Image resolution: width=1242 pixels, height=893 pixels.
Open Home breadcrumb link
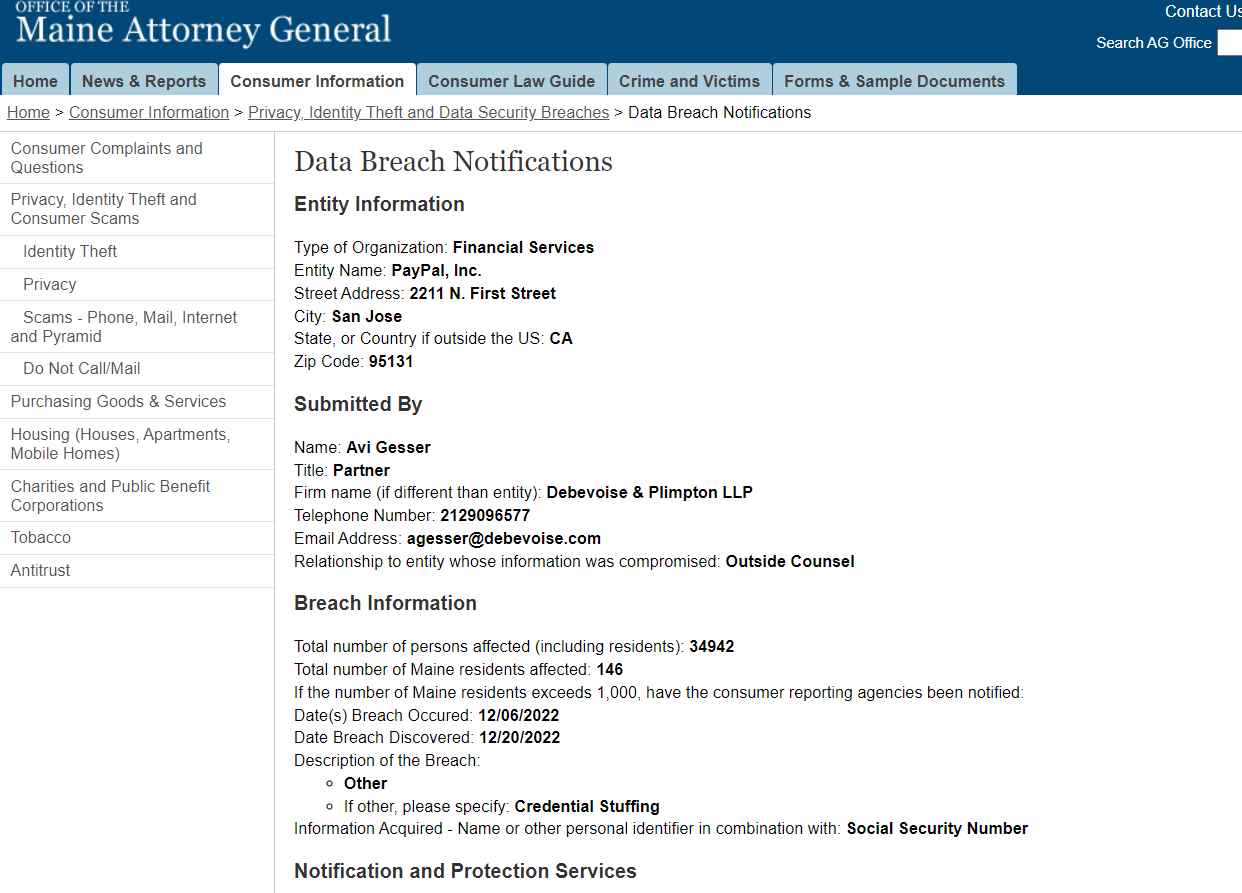(28, 112)
